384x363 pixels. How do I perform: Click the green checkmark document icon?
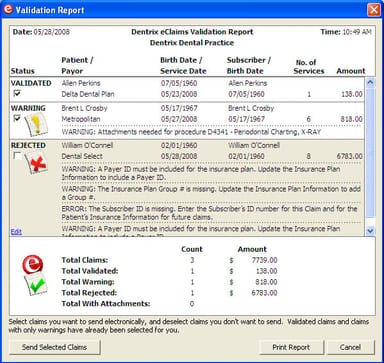tap(35, 284)
